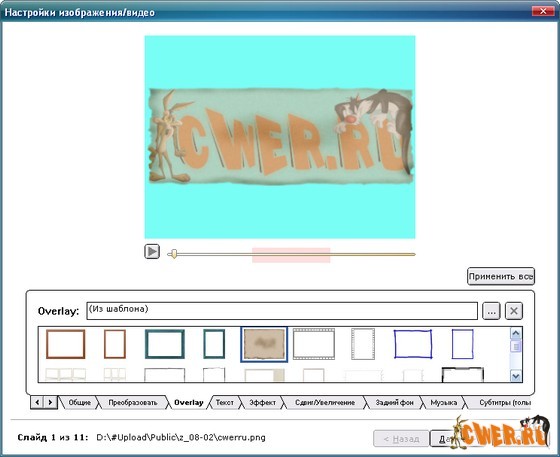Pick the film strip landscape overlay
560x457 pixels.
pyautogui.click(x=314, y=344)
